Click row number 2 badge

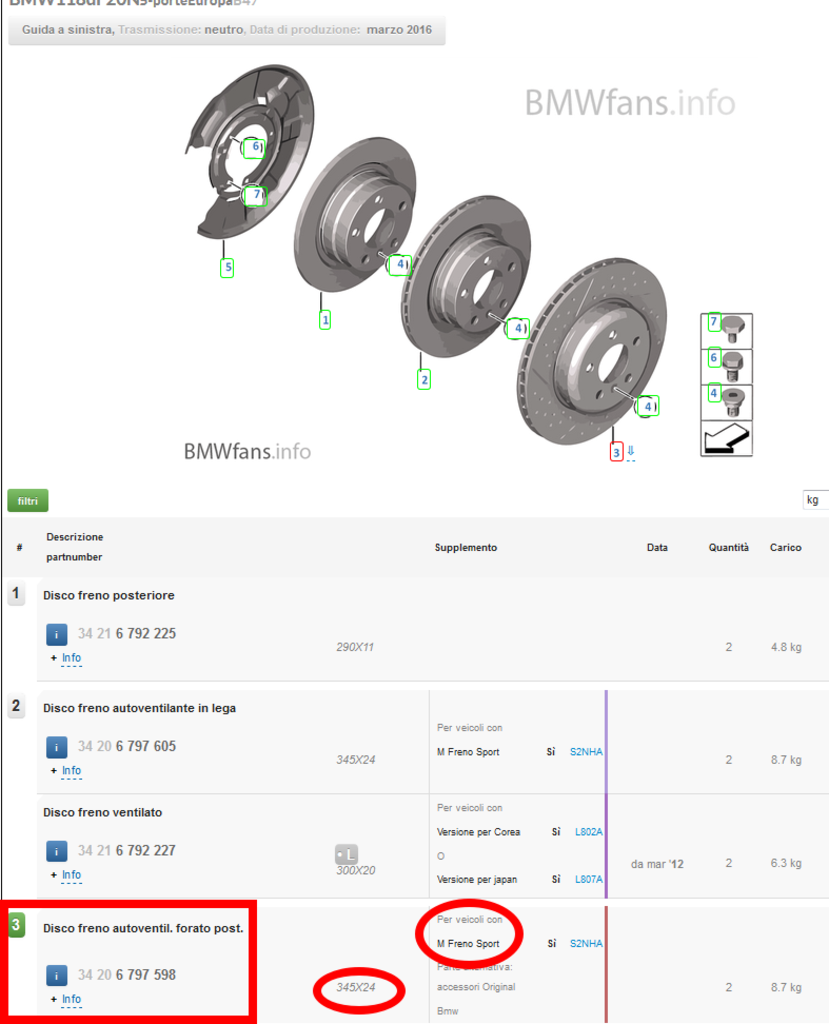[16, 706]
